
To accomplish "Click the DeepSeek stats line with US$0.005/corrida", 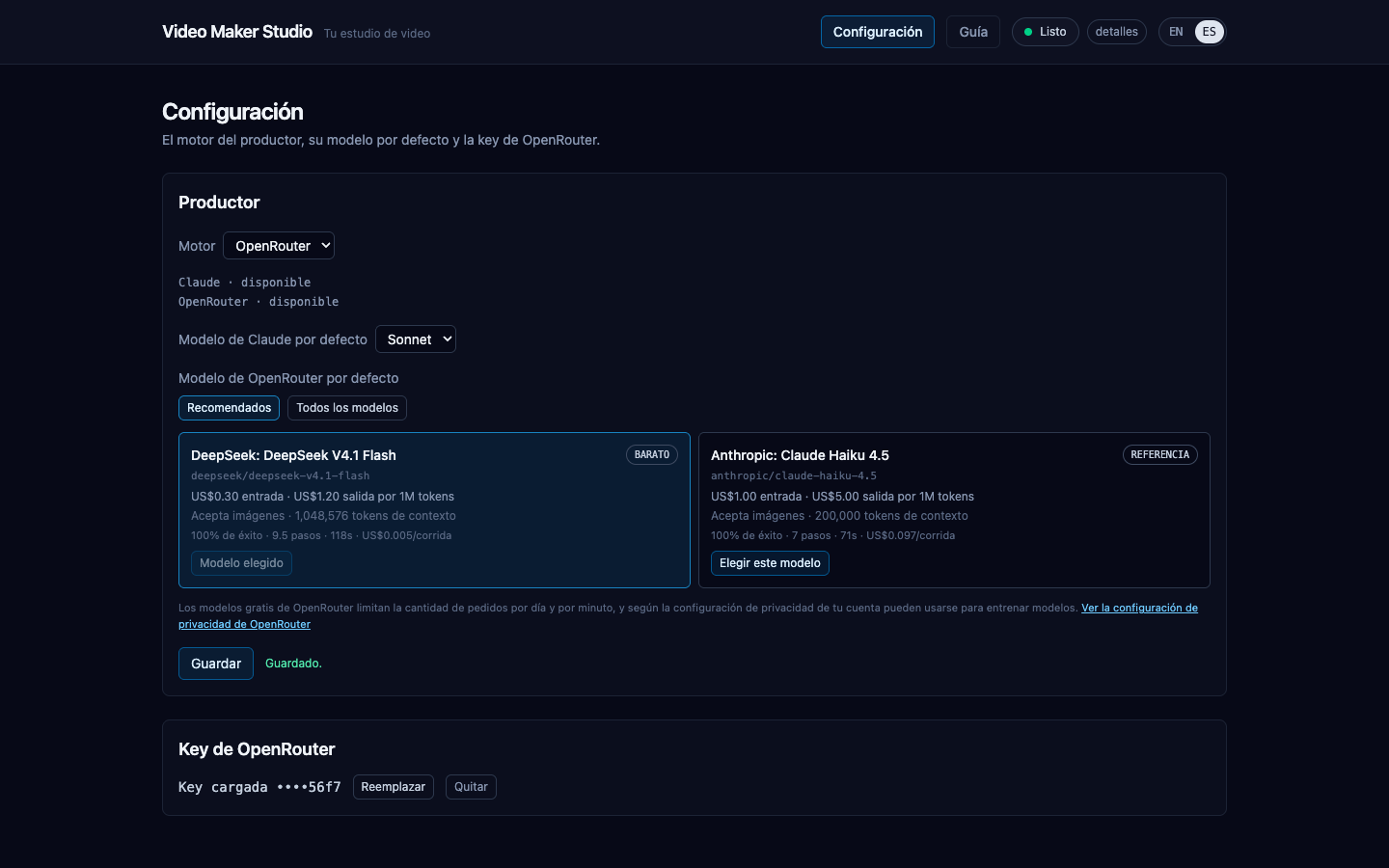I will point(321,535).
